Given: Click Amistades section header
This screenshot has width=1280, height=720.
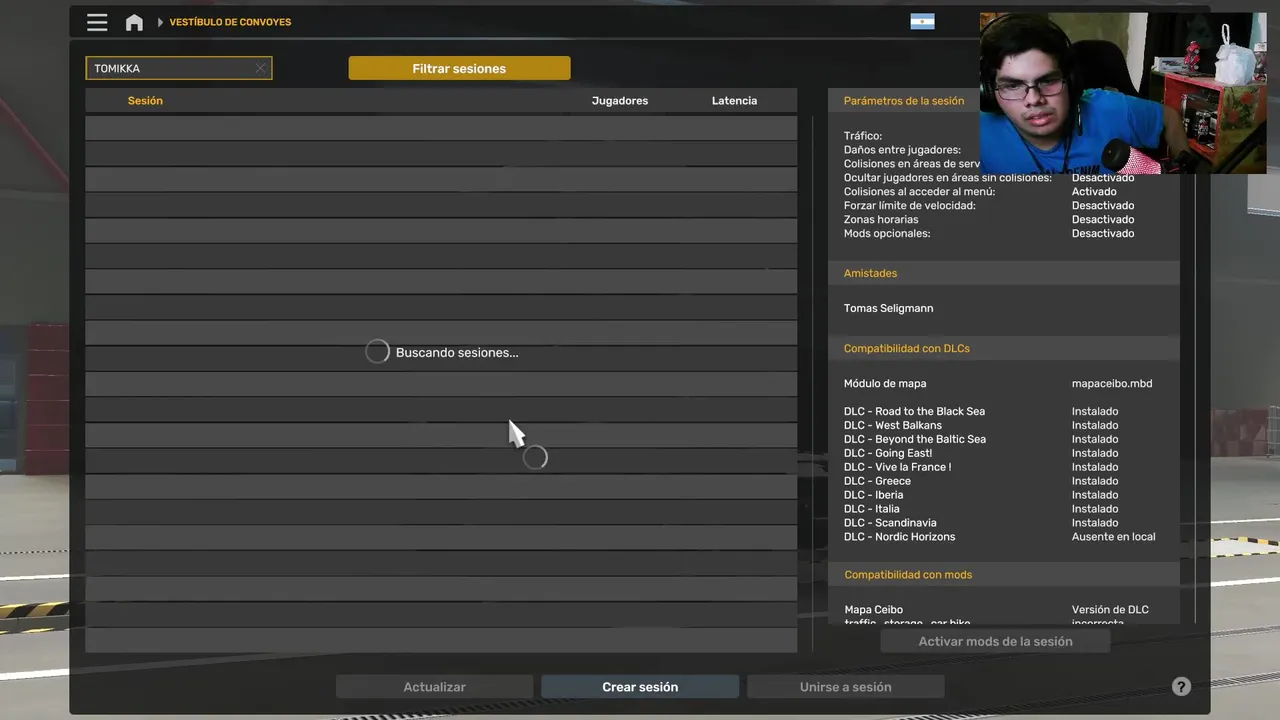Looking at the screenshot, I should click(870, 273).
